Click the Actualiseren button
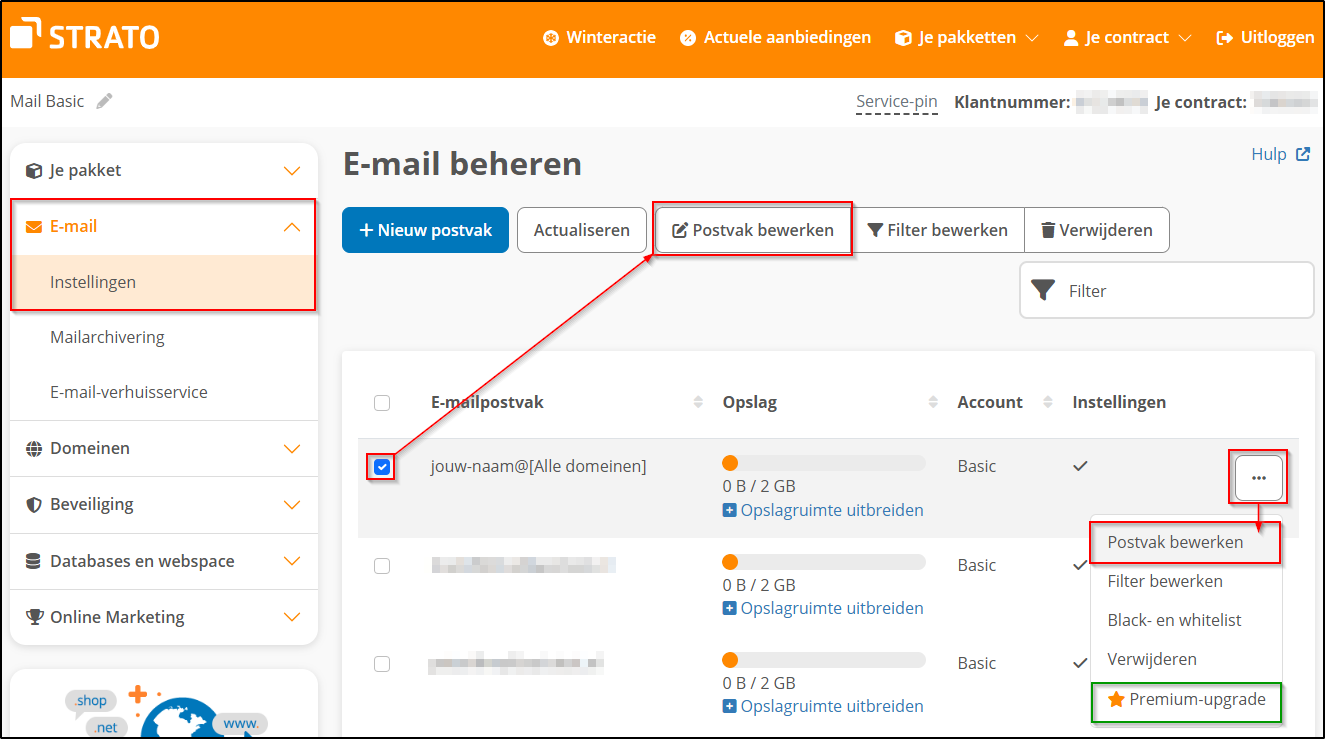The width and height of the screenshot is (1325, 739). coord(581,229)
